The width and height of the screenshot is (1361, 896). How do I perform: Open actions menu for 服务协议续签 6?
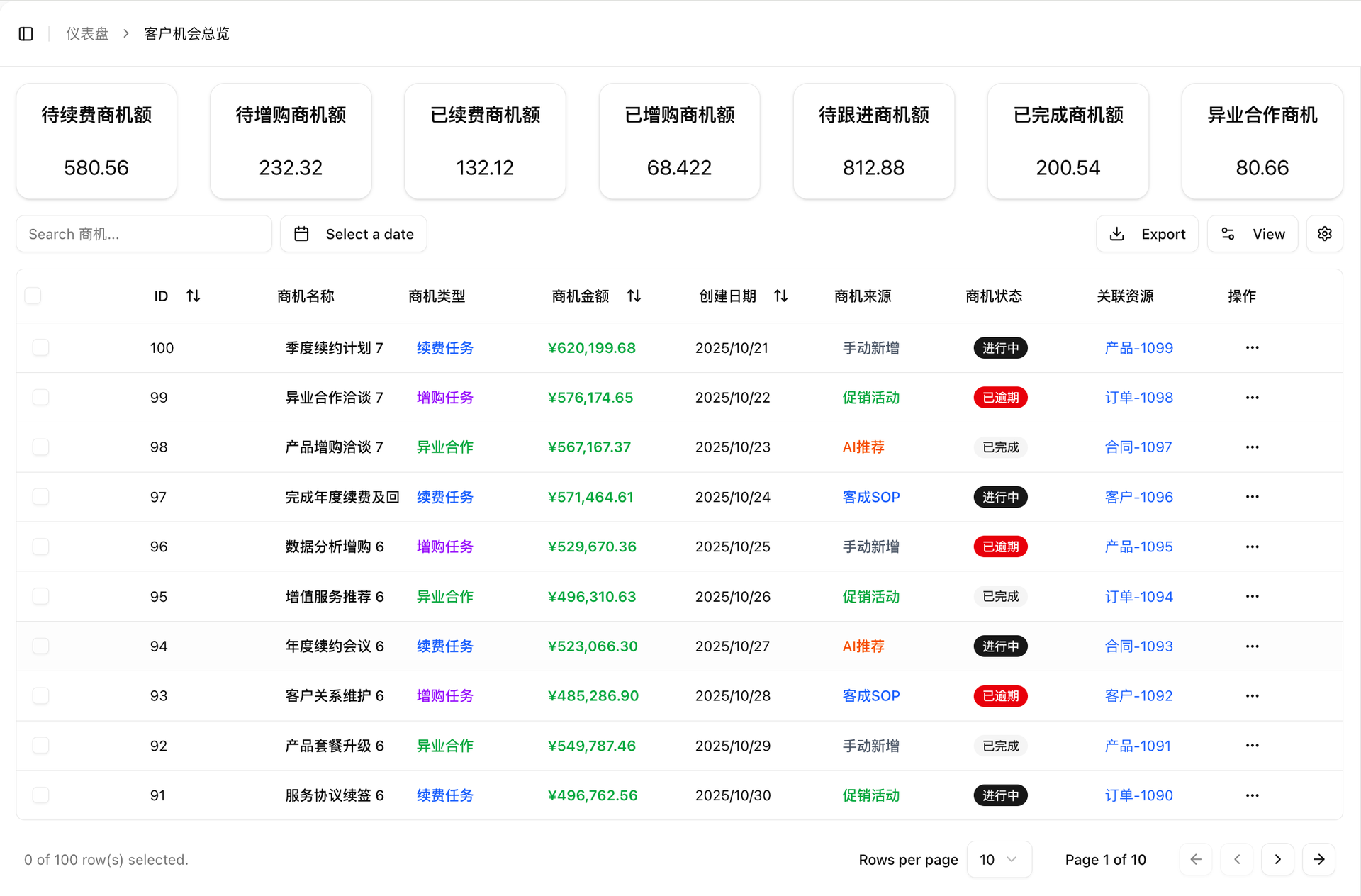1252,795
